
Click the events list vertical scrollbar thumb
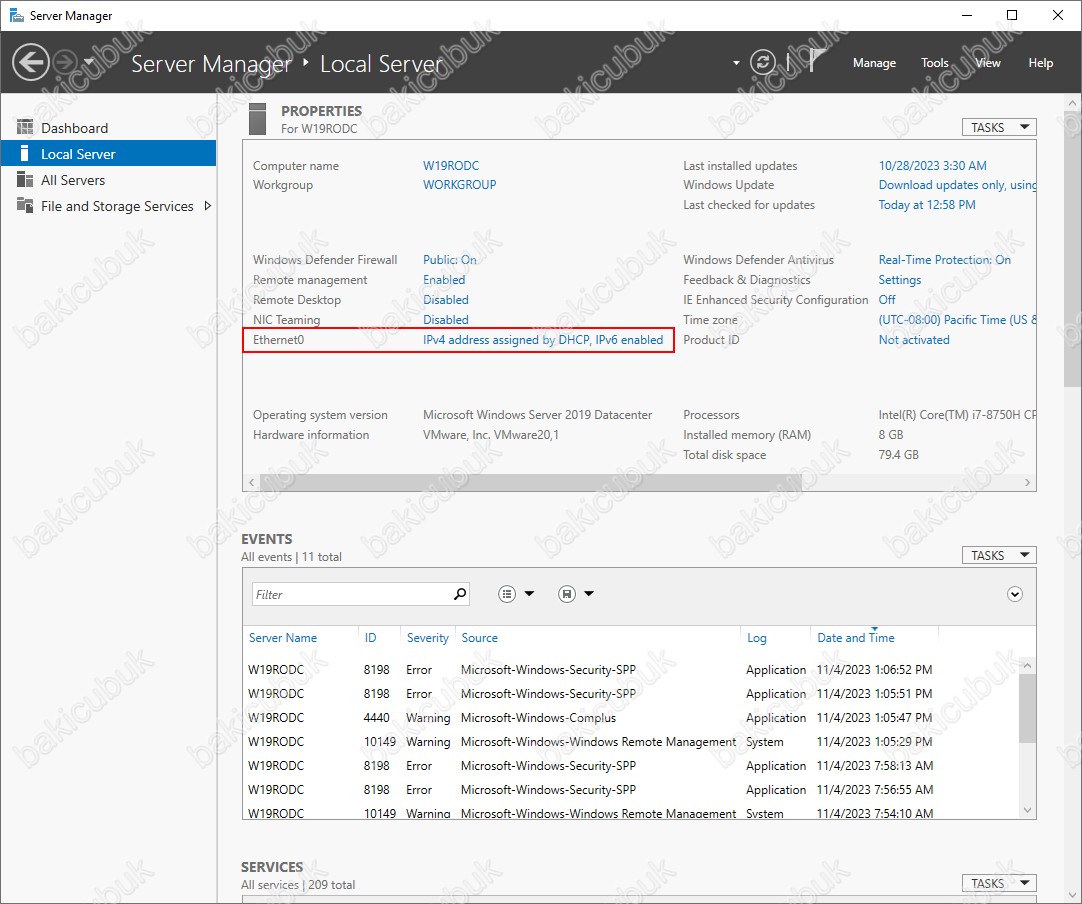(1027, 709)
